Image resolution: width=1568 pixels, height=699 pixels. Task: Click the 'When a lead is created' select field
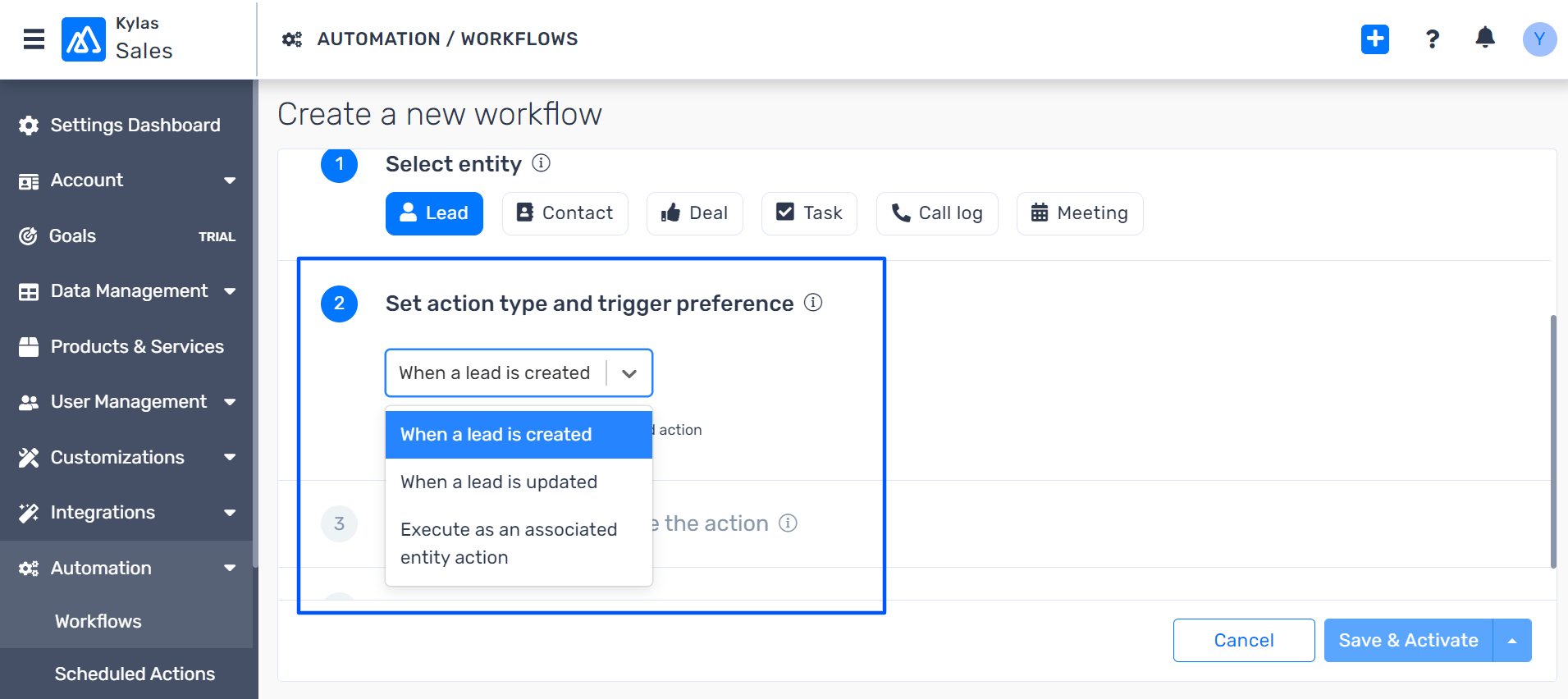(519, 373)
